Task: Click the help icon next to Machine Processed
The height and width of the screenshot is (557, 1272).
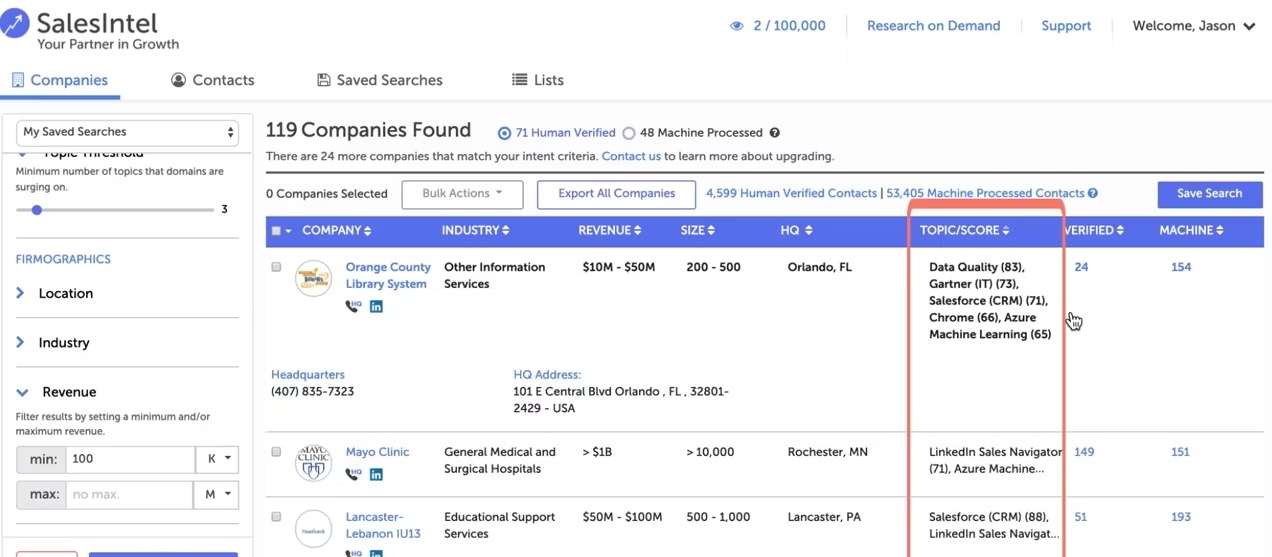Action: pyautogui.click(x=774, y=133)
